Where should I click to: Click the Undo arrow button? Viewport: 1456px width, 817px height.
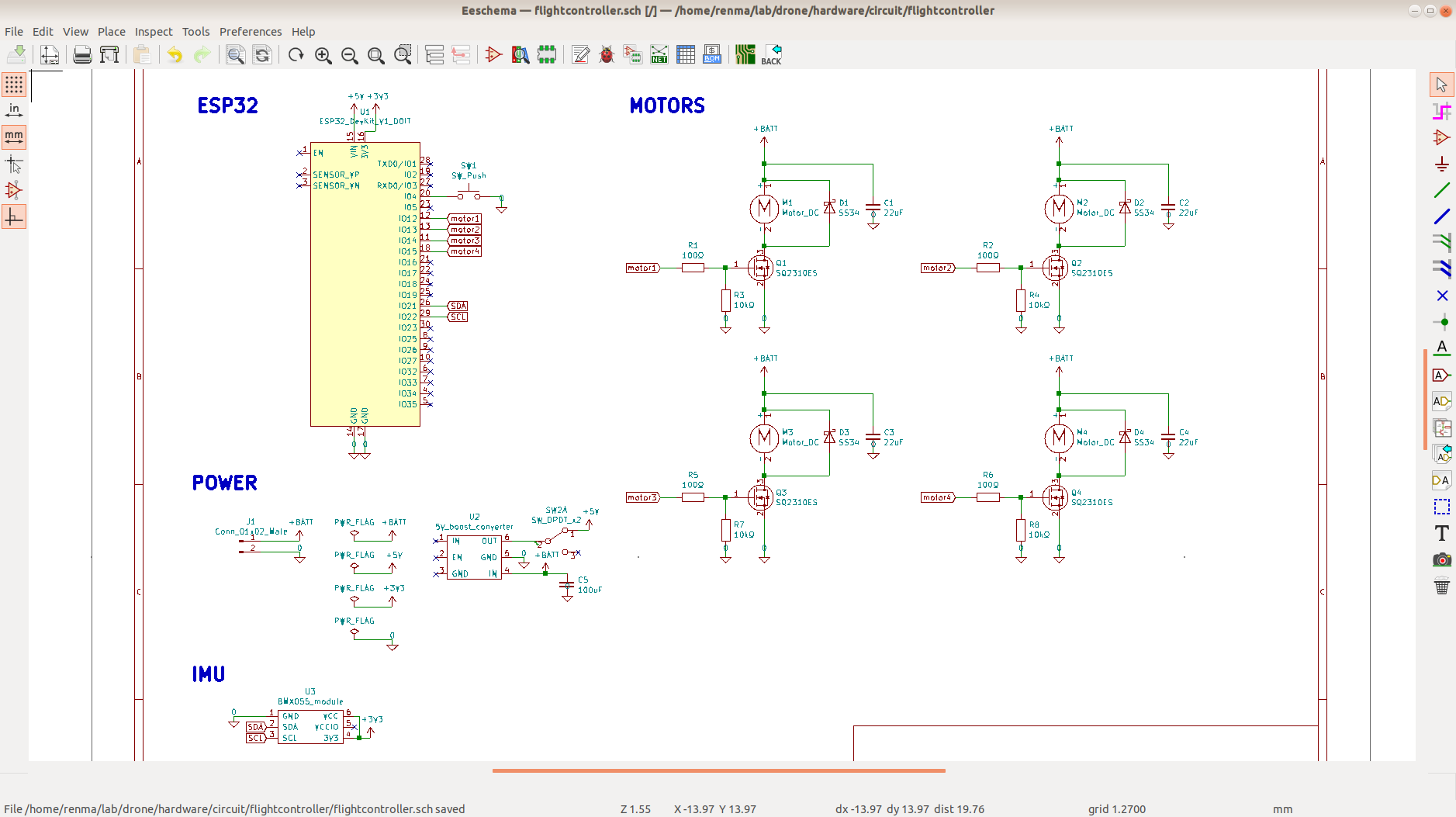point(175,55)
